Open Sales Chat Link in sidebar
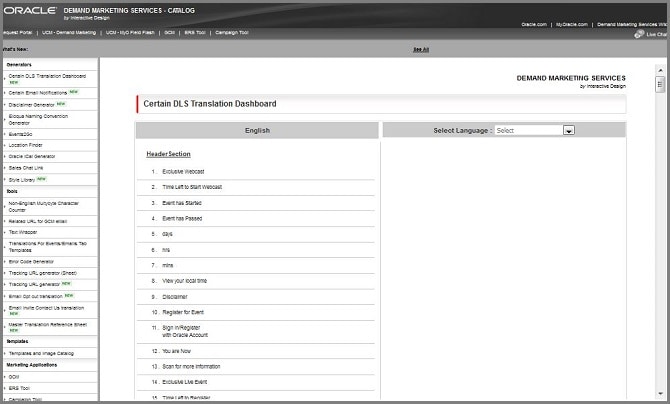 pos(26,168)
